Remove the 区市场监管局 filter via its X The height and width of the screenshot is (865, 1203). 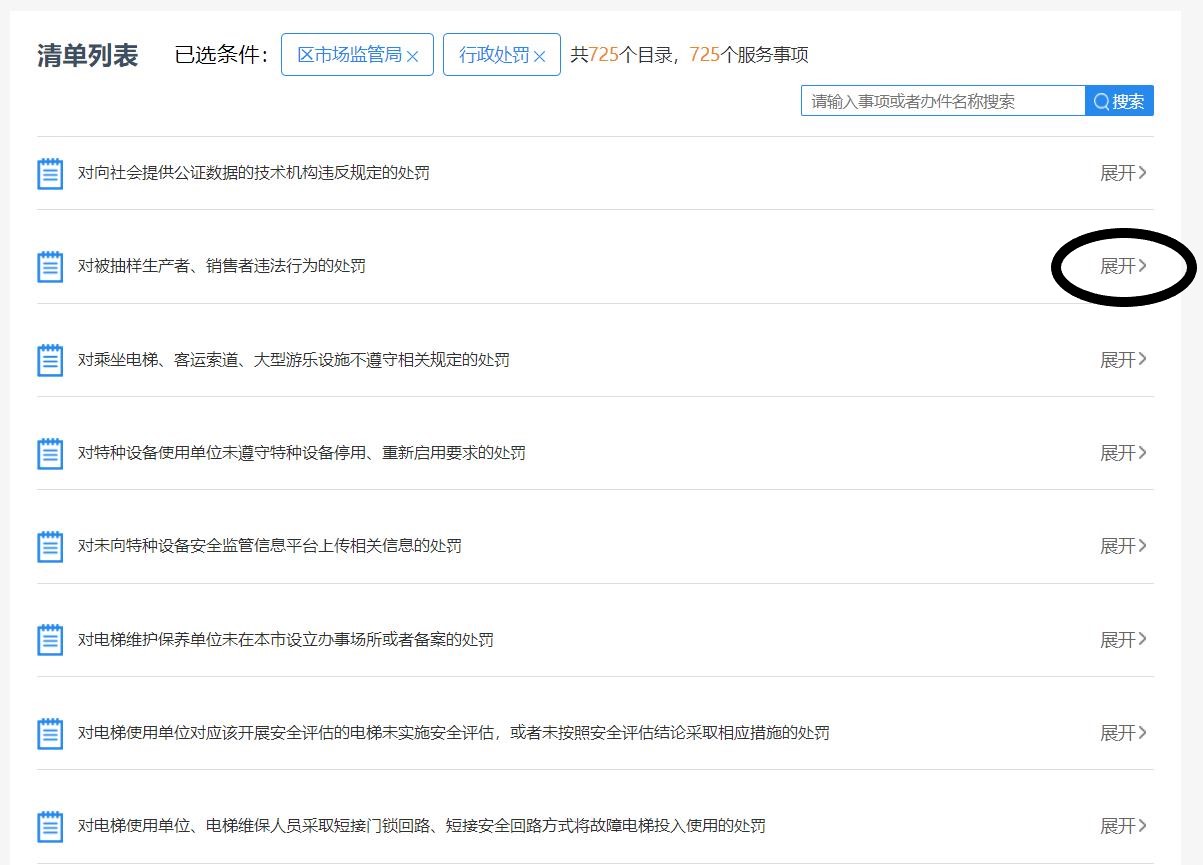412,56
